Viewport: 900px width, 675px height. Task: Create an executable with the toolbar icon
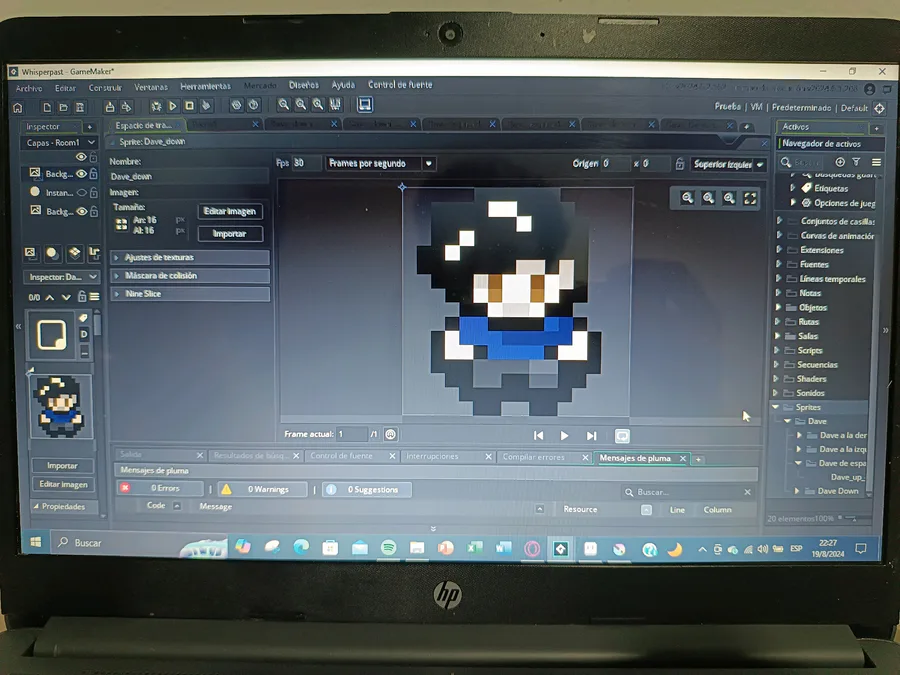(x=110, y=107)
